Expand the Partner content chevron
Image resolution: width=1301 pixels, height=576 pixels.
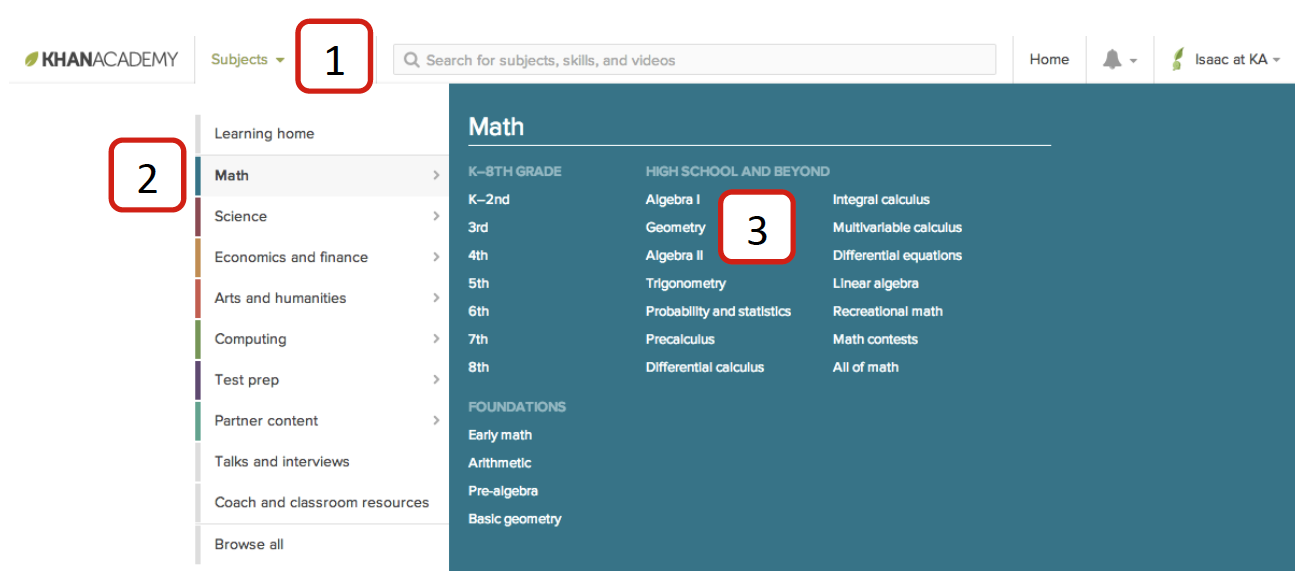(x=436, y=421)
